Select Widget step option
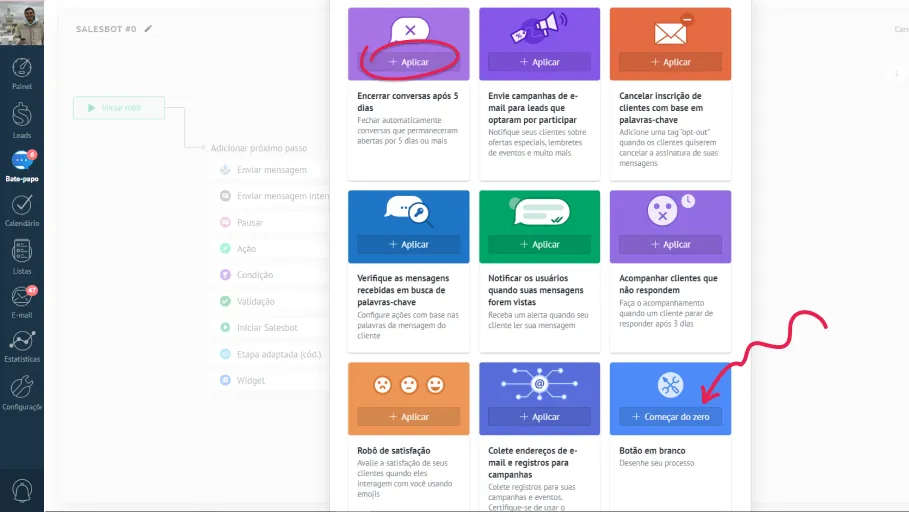The height and width of the screenshot is (512, 909). [x=250, y=380]
